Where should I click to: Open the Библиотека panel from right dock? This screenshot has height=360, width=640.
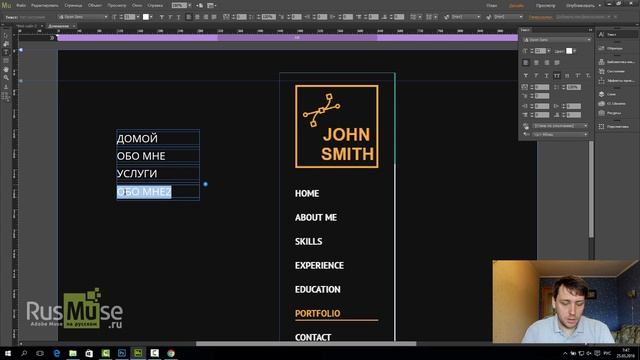click(x=616, y=62)
